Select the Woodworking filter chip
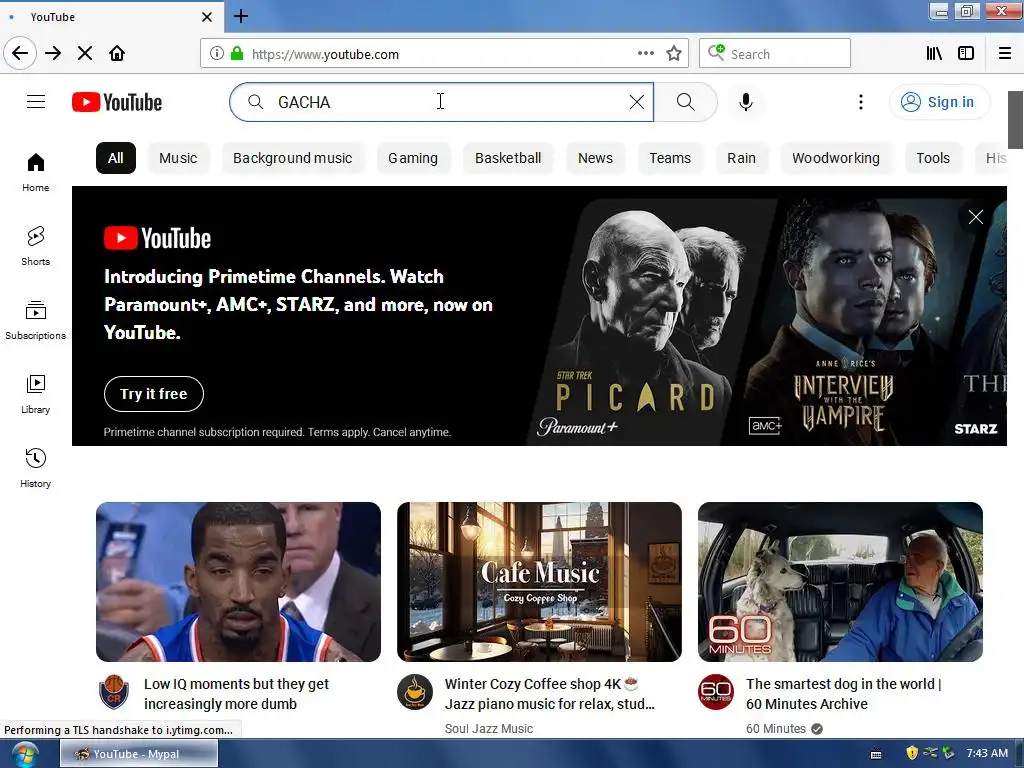The height and width of the screenshot is (768, 1024). (x=836, y=158)
